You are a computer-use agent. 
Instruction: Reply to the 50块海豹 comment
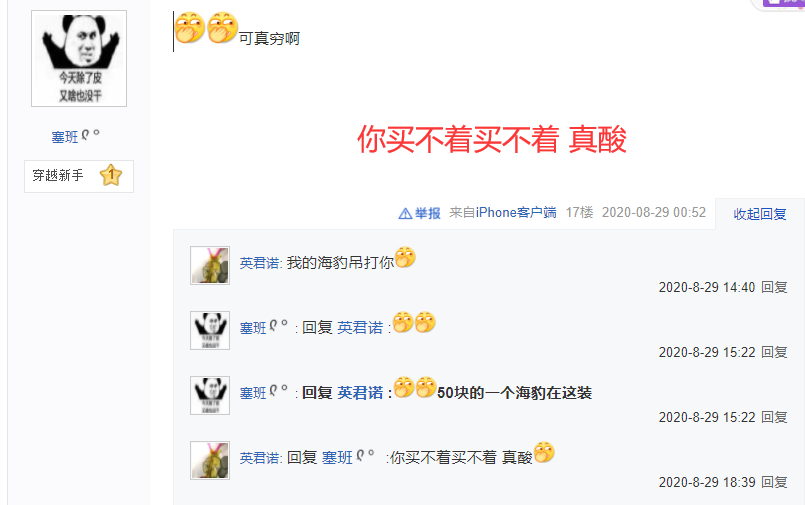coord(774,417)
